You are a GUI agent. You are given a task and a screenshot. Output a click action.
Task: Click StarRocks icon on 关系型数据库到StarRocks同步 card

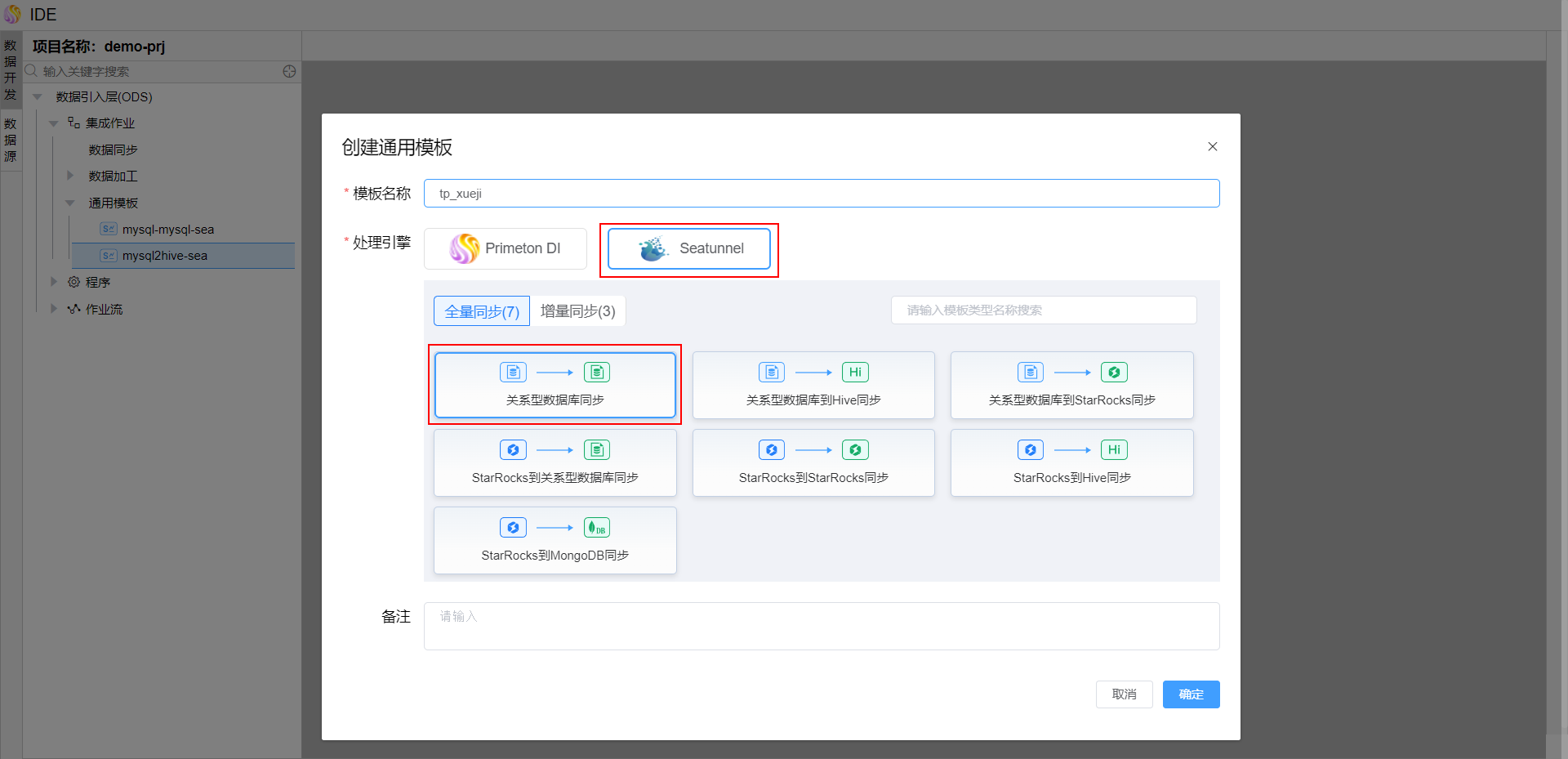[x=1114, y=373]
